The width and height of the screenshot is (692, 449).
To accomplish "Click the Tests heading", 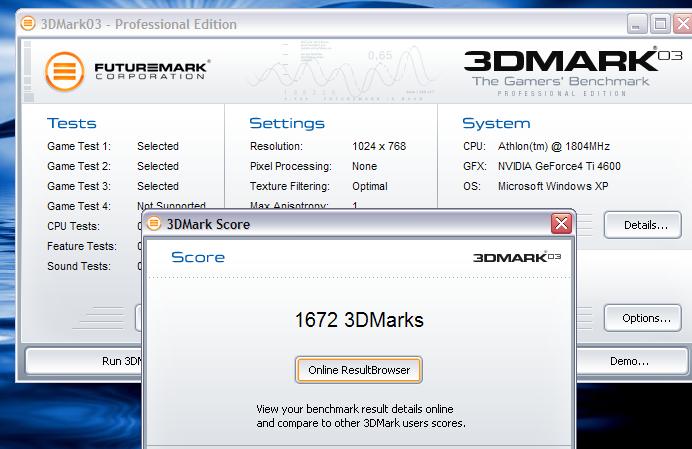I will (x=71, y=123).
